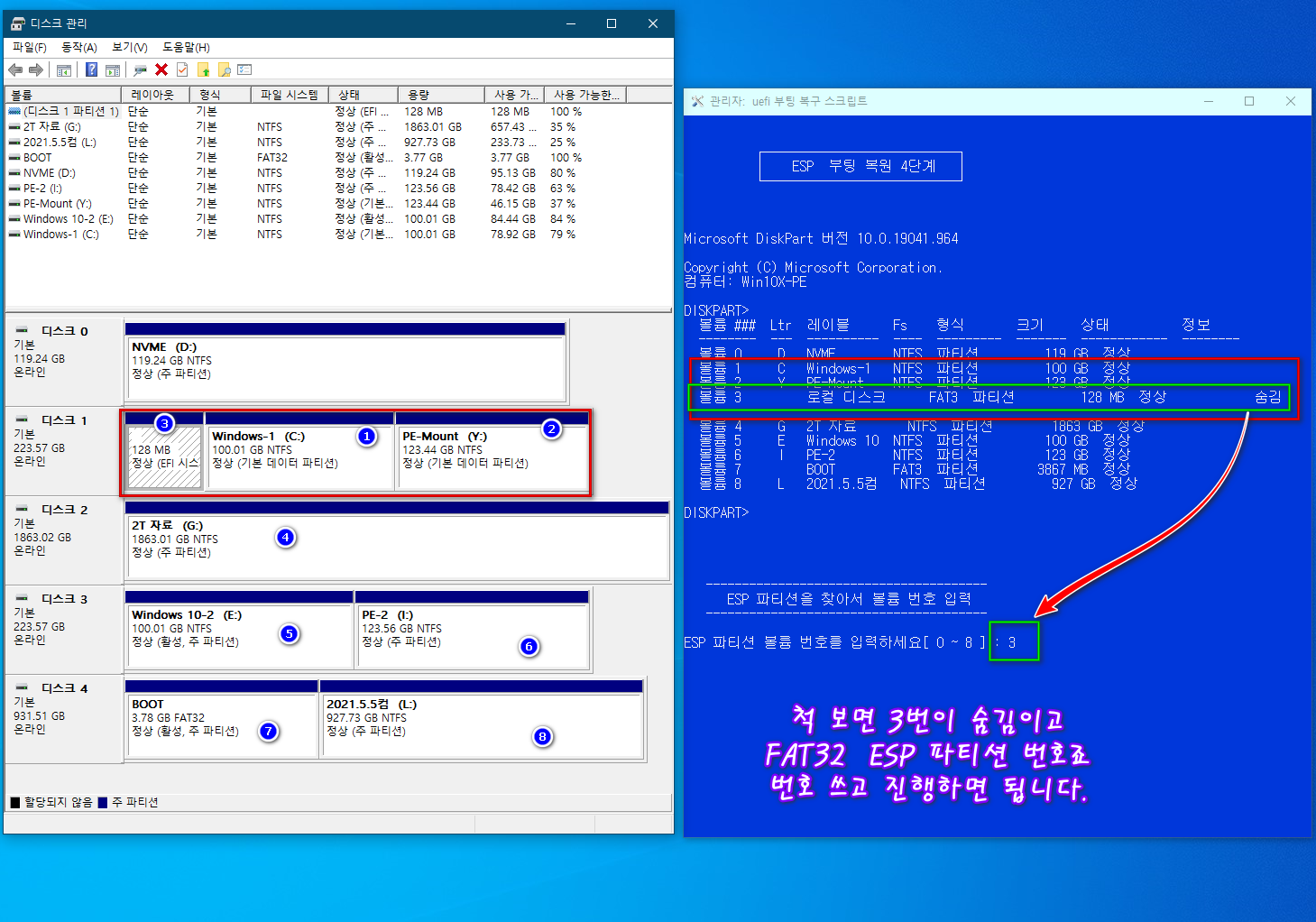
Task: Click the console window title bar tool icon
Action: point(697,101)
